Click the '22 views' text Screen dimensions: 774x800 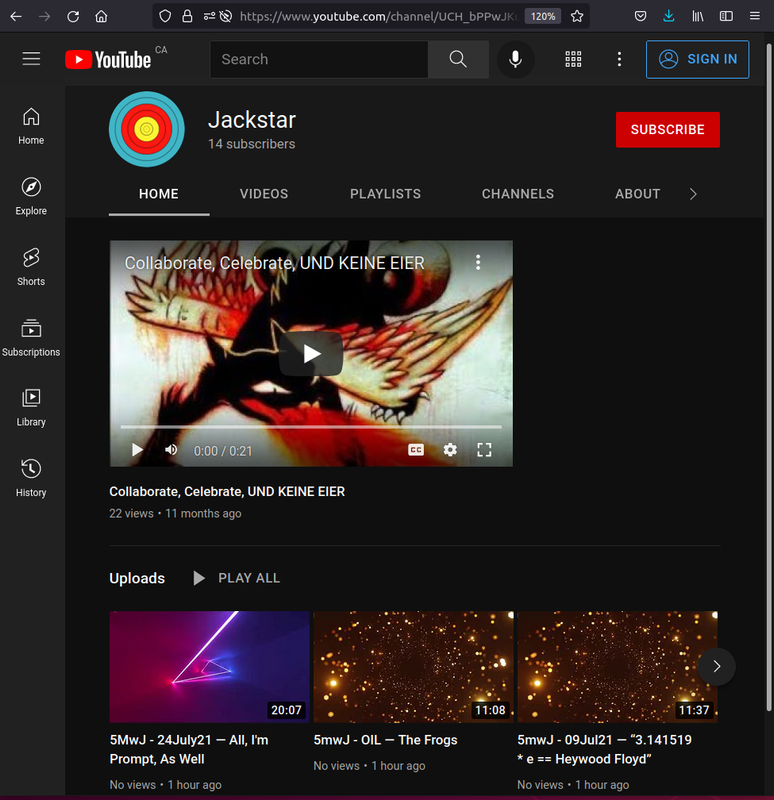pyautogui.click(x=131, y=513)
